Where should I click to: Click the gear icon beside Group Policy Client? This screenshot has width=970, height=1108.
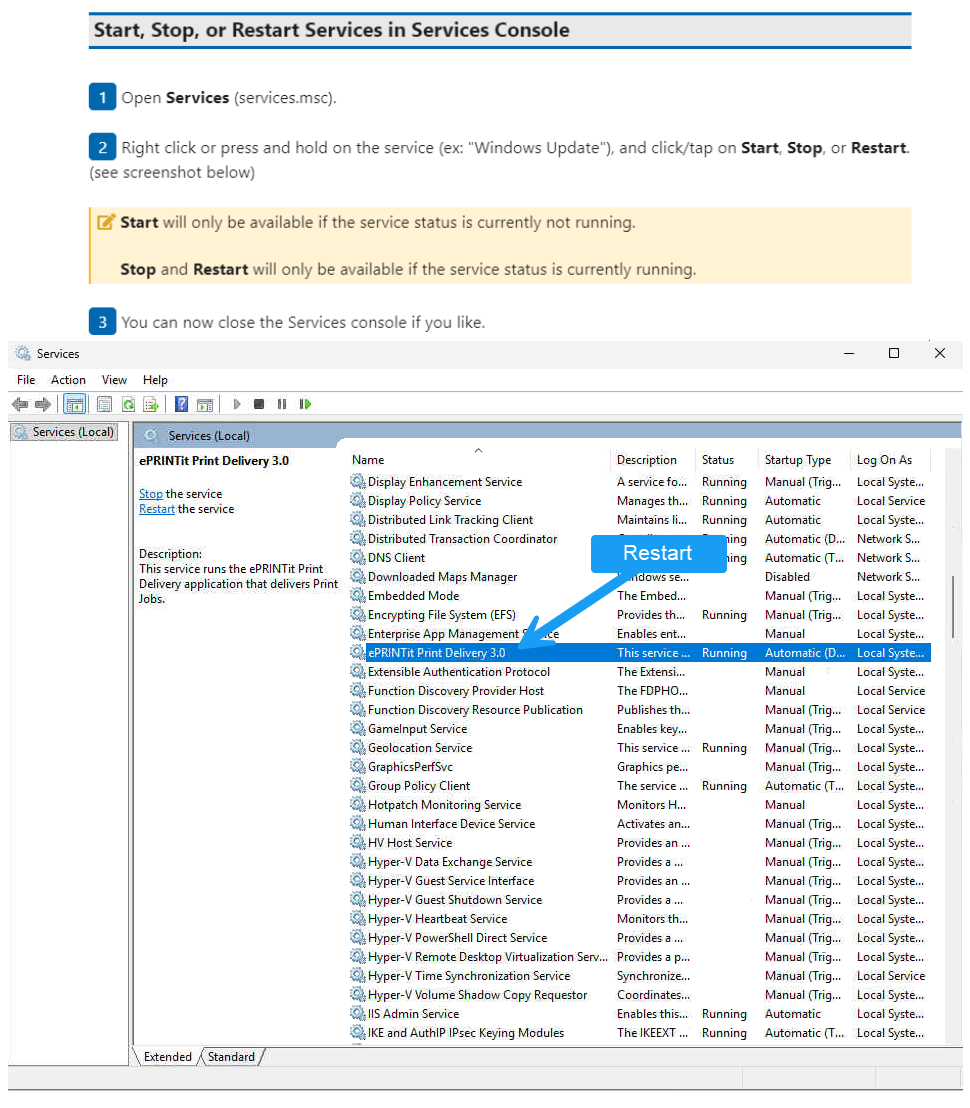(357, 786)
